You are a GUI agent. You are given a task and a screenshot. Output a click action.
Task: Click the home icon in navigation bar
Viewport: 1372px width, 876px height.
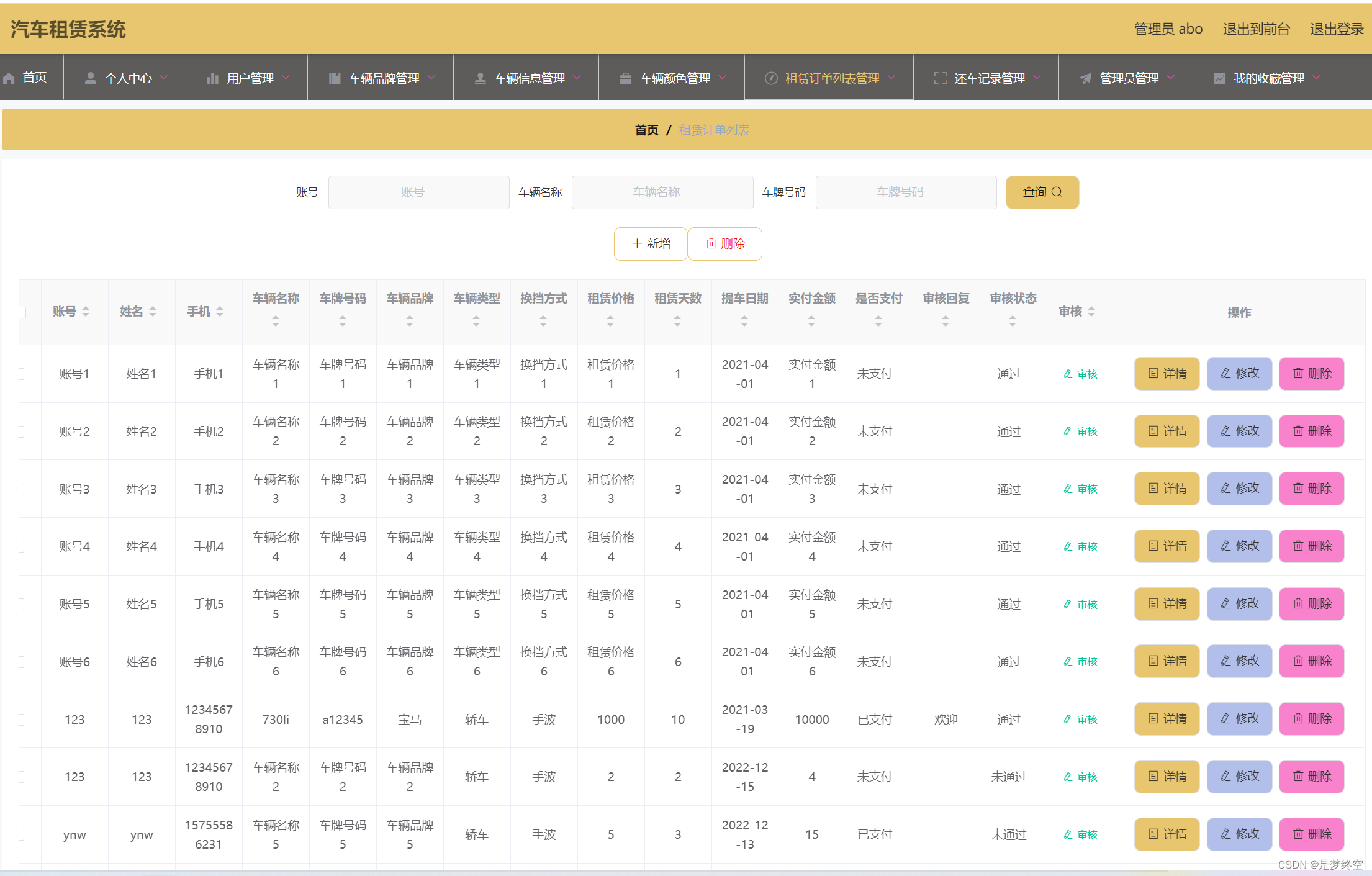point(9,78)
